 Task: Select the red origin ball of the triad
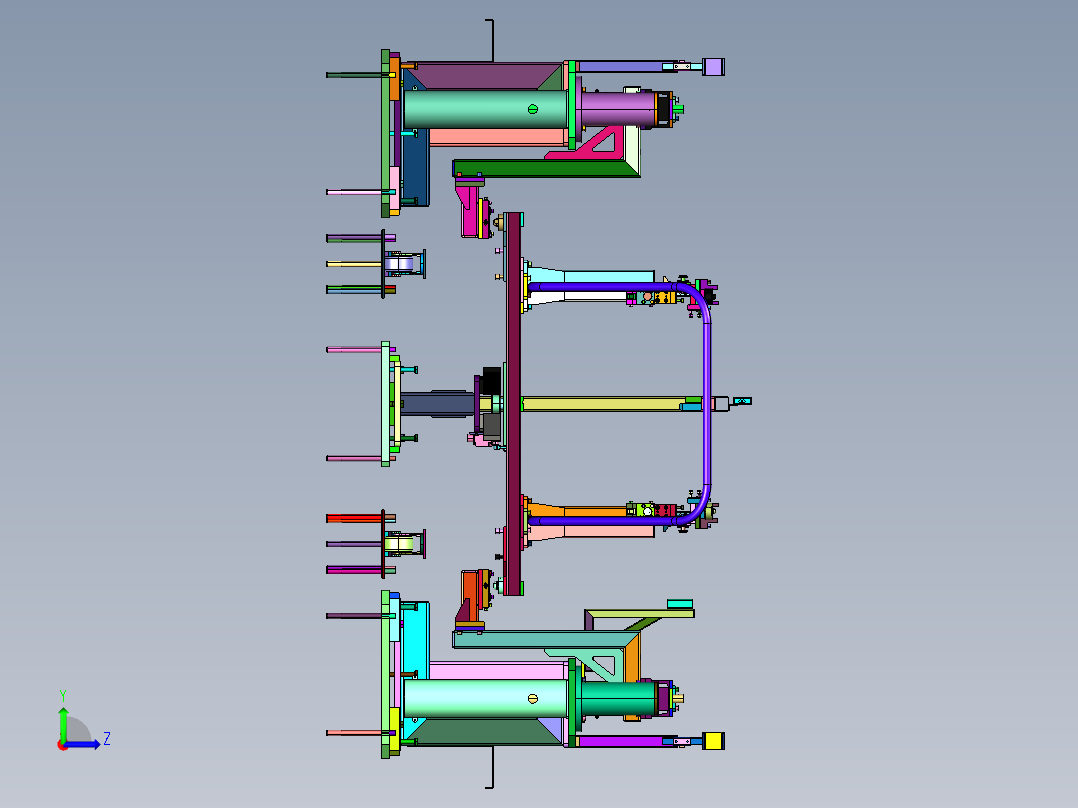point(62,745)
